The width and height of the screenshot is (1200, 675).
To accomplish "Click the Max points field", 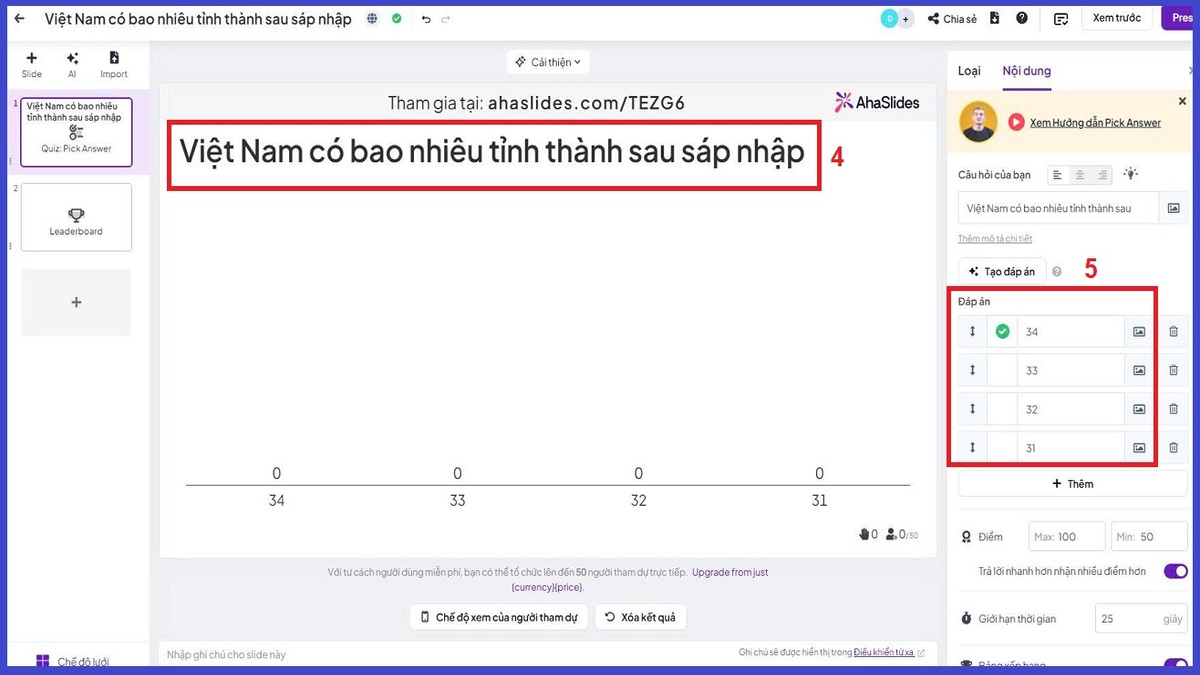I will click(x=1067, y=537).
